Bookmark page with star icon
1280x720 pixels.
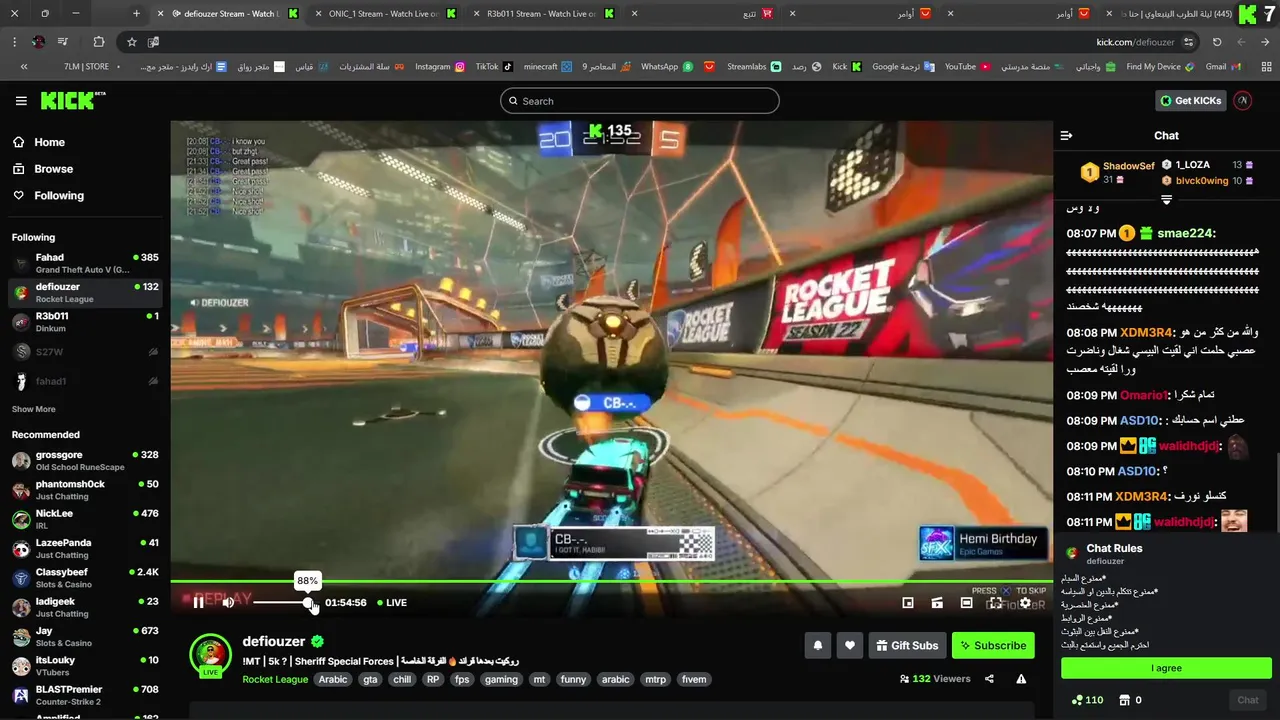tap(131, 42)
